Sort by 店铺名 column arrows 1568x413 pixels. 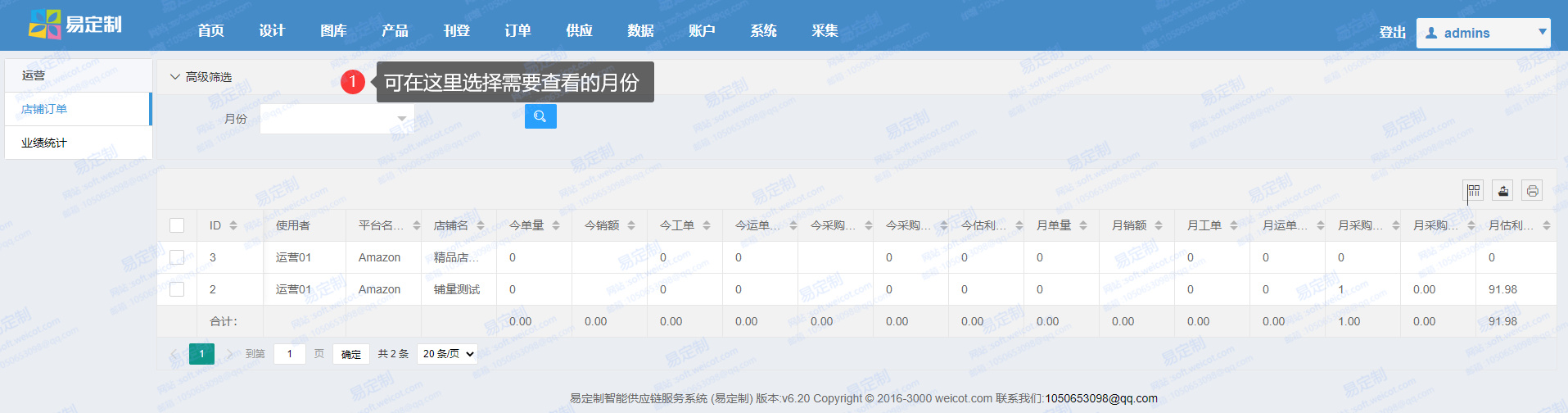tap(481, 225)
